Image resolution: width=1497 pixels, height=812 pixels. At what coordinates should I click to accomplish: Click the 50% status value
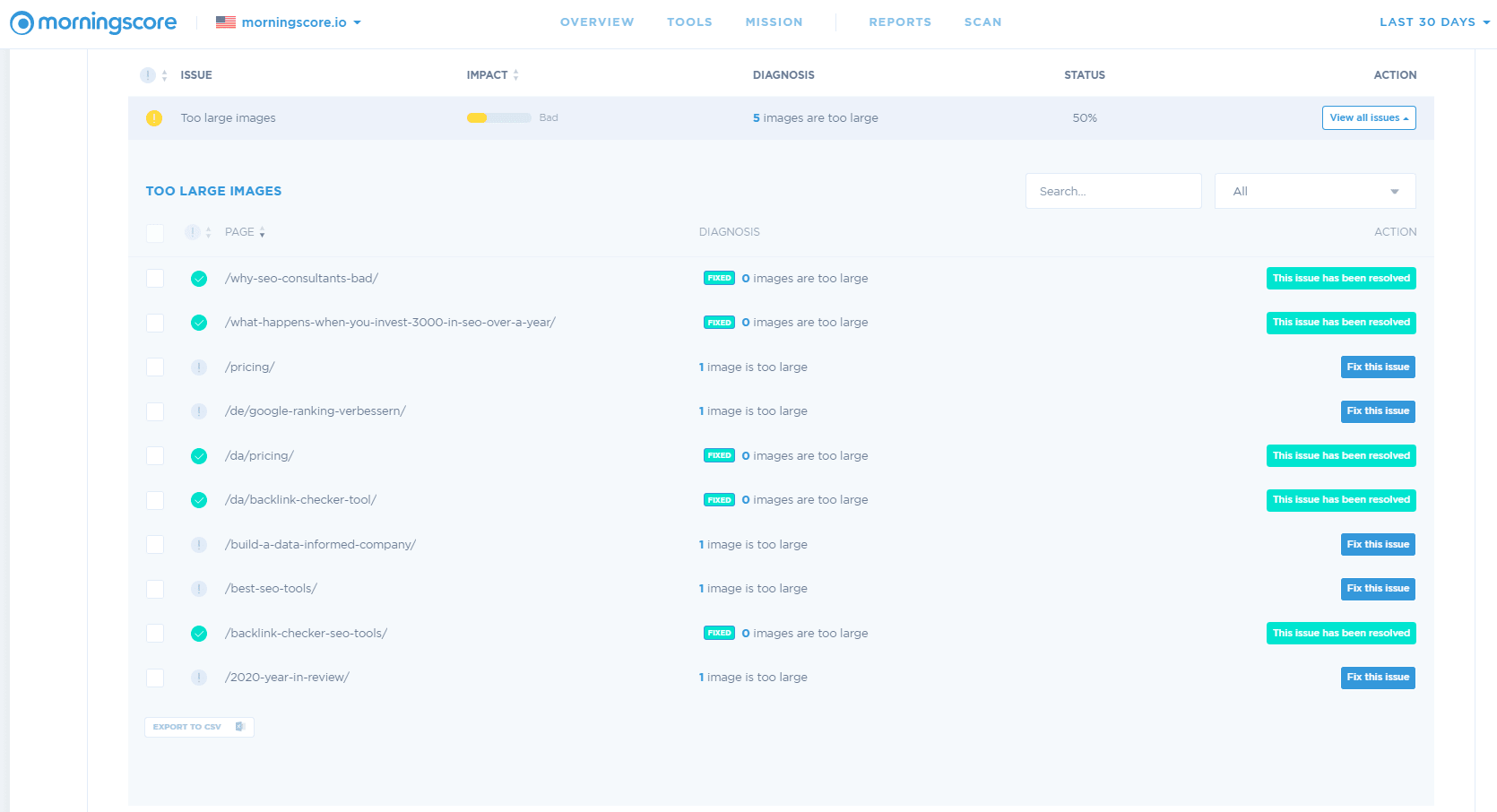point(1085,118)
